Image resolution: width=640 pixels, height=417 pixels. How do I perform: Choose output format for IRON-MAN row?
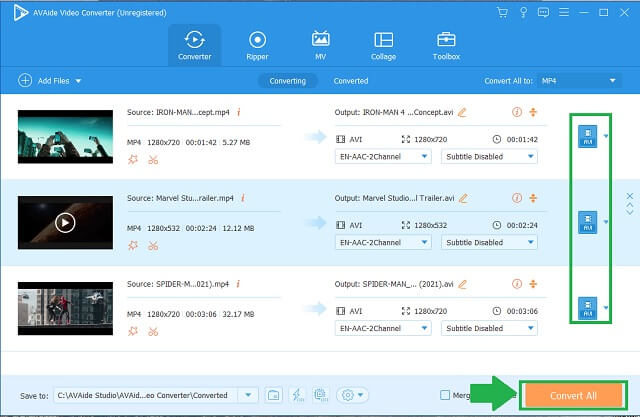pos(588,136)
